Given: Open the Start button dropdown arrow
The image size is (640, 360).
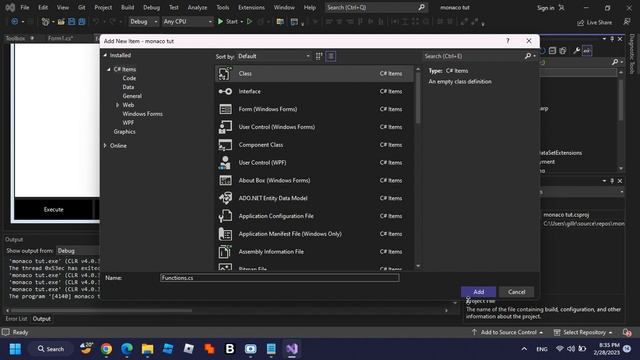Looking at the screenshot, I should click(242, 22).
